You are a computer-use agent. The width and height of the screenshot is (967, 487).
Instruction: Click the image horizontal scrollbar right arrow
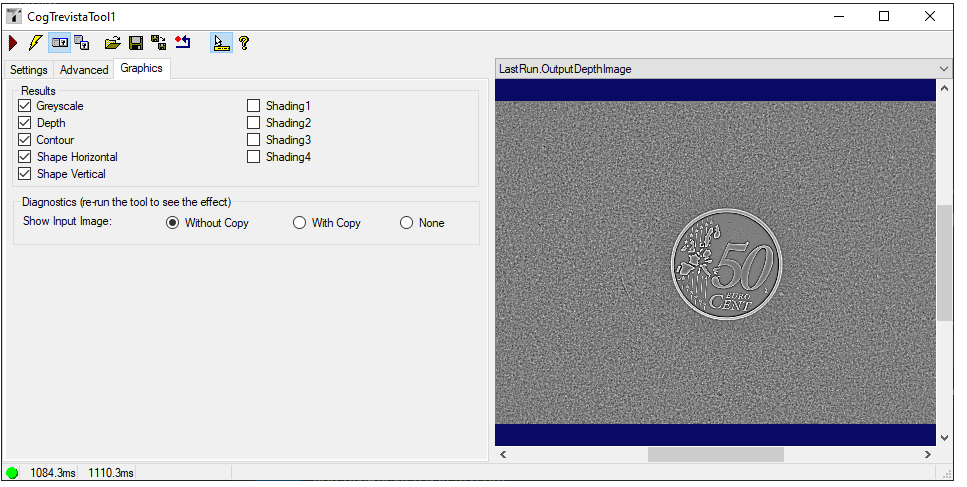(928, 455)
